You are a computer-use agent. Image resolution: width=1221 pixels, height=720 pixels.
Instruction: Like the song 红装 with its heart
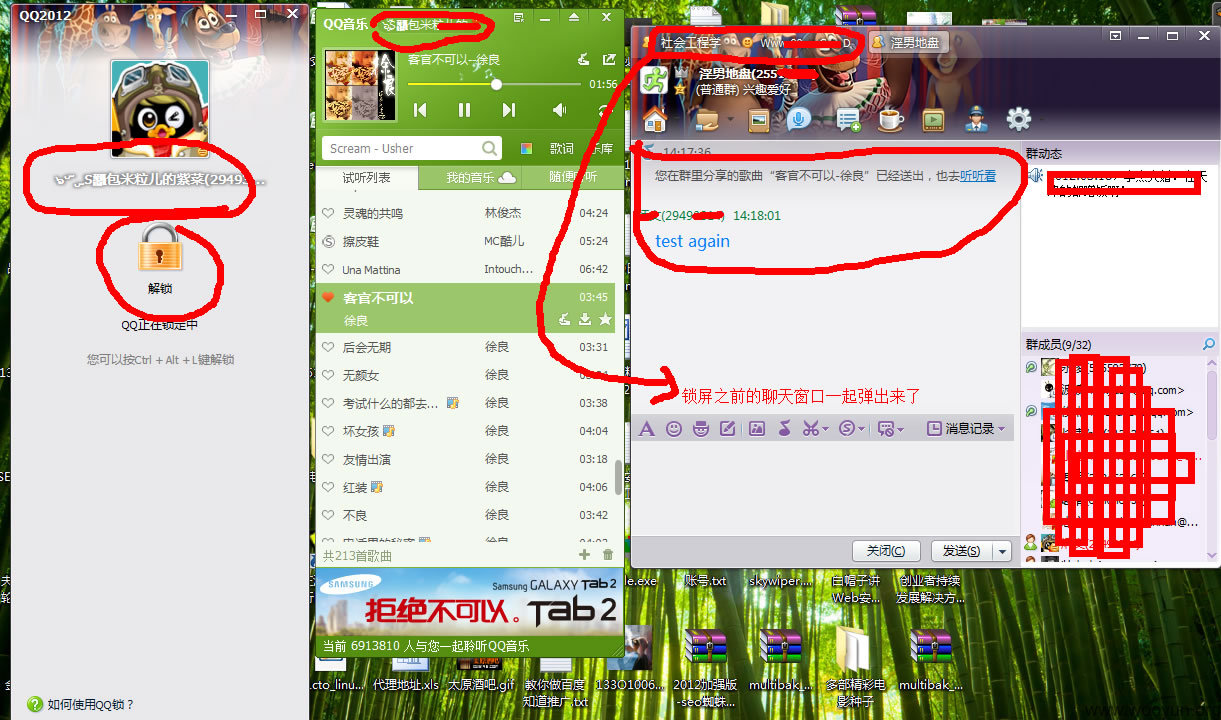tap(328, 487)
